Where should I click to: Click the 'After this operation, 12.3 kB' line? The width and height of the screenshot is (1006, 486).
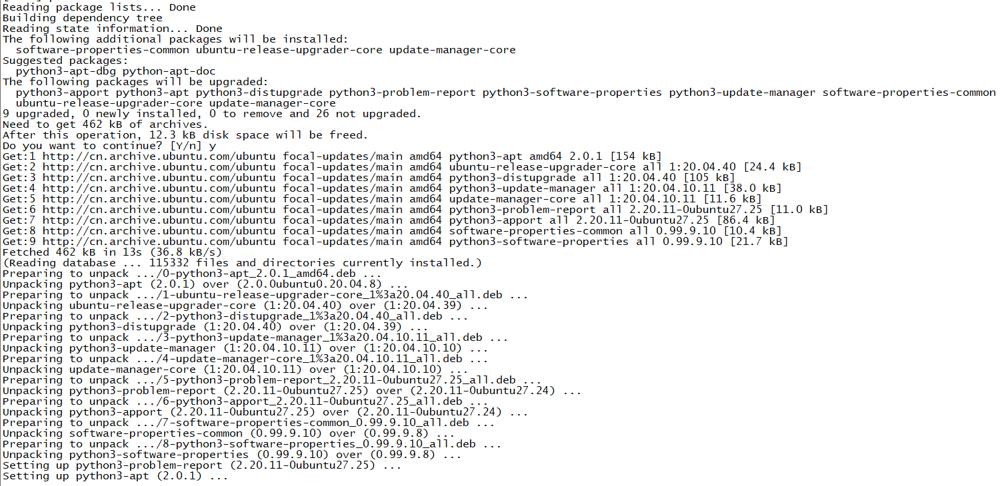(185, 135)
